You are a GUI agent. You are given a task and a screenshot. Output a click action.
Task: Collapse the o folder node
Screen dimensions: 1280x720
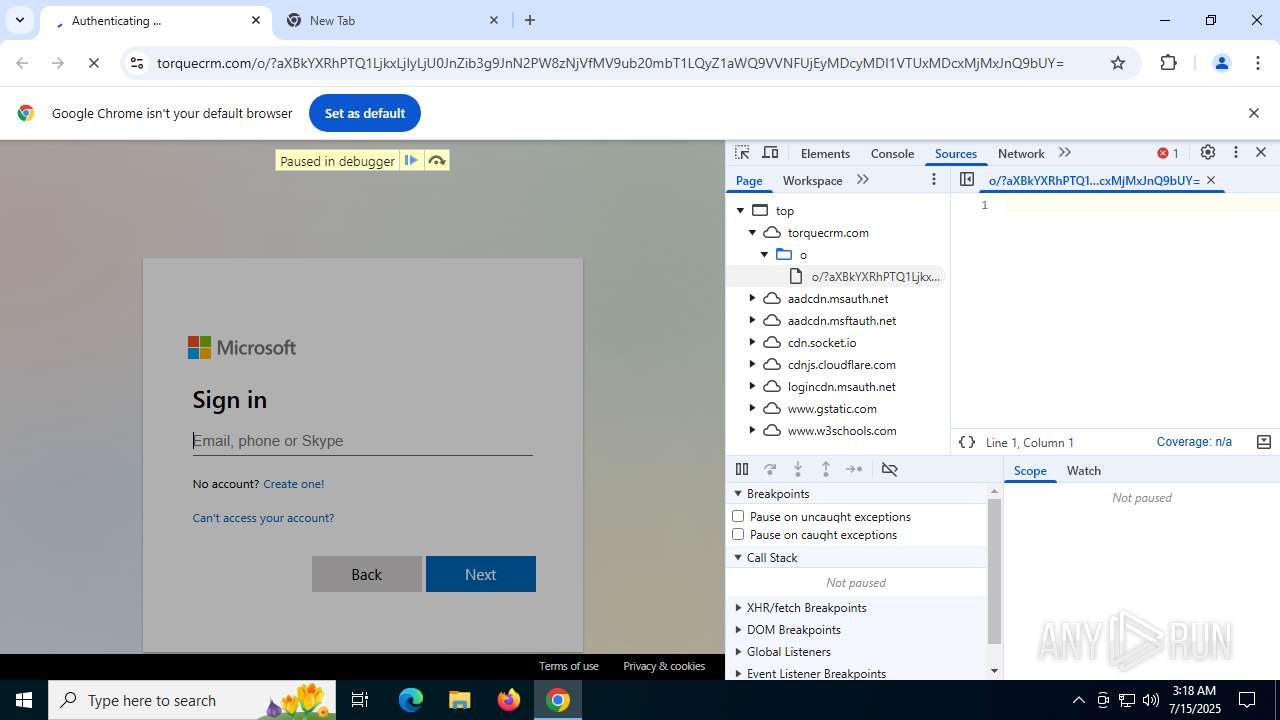pyautogui.click(x=765, y=255)
